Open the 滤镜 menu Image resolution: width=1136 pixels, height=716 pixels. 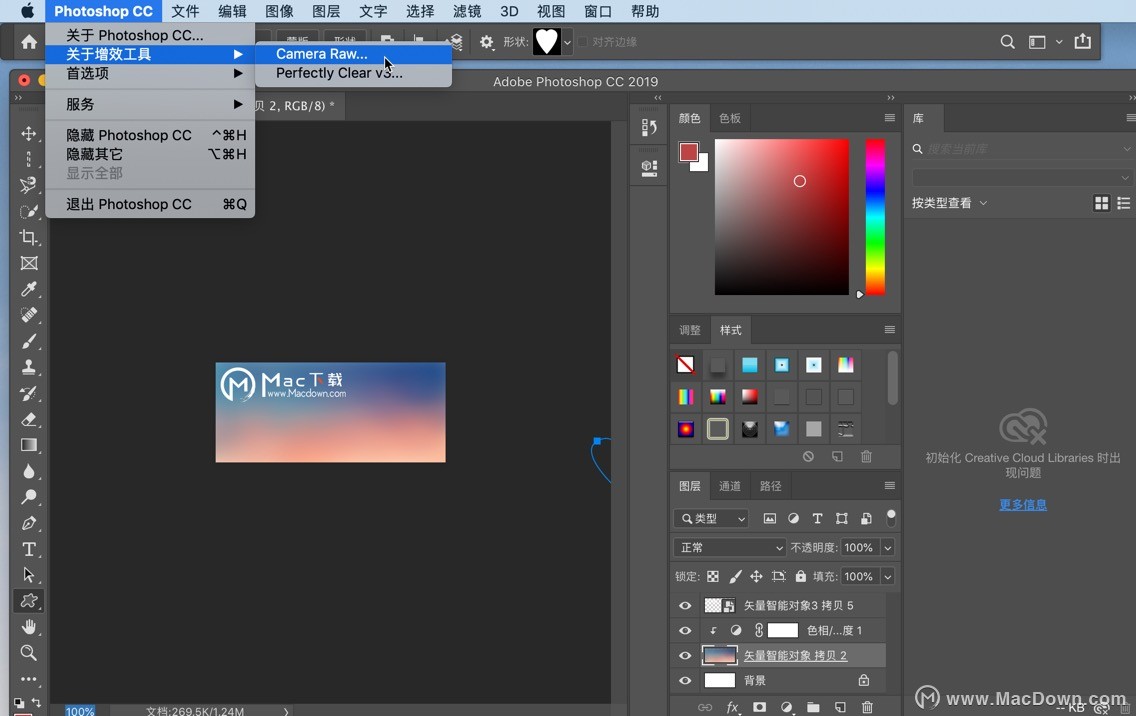coord(467,11)
